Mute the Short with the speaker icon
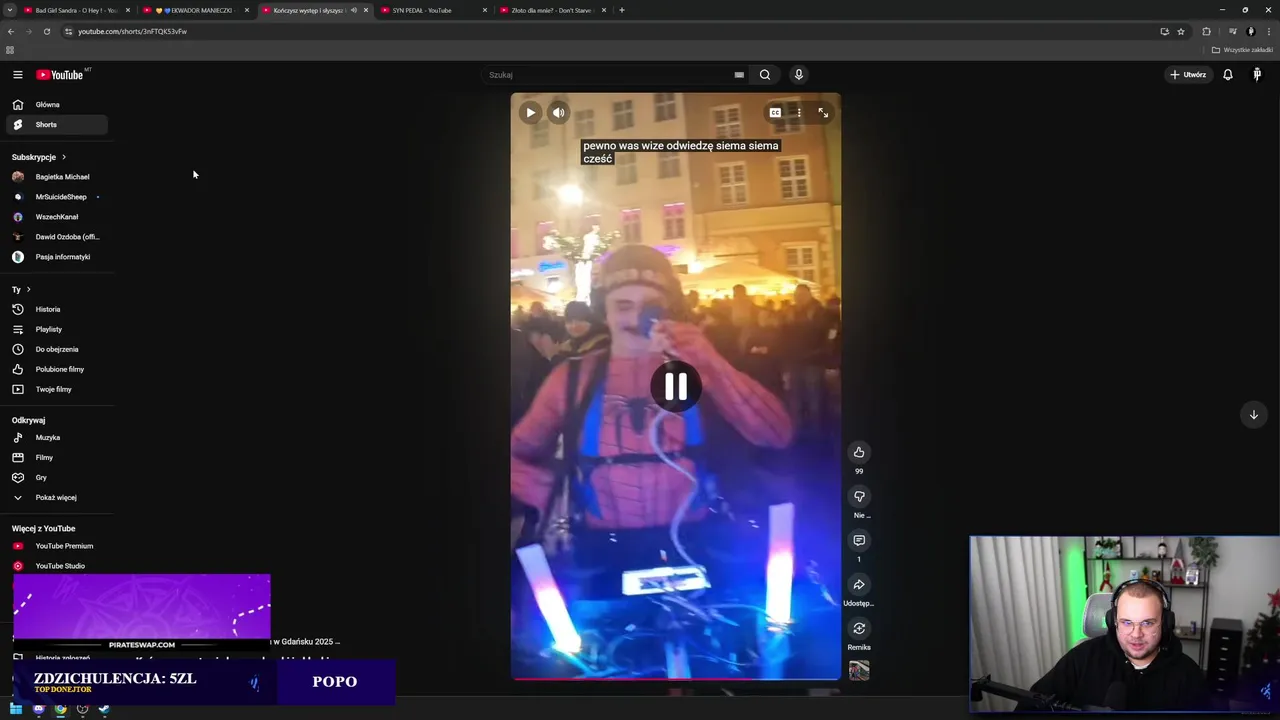 point(559,113)
